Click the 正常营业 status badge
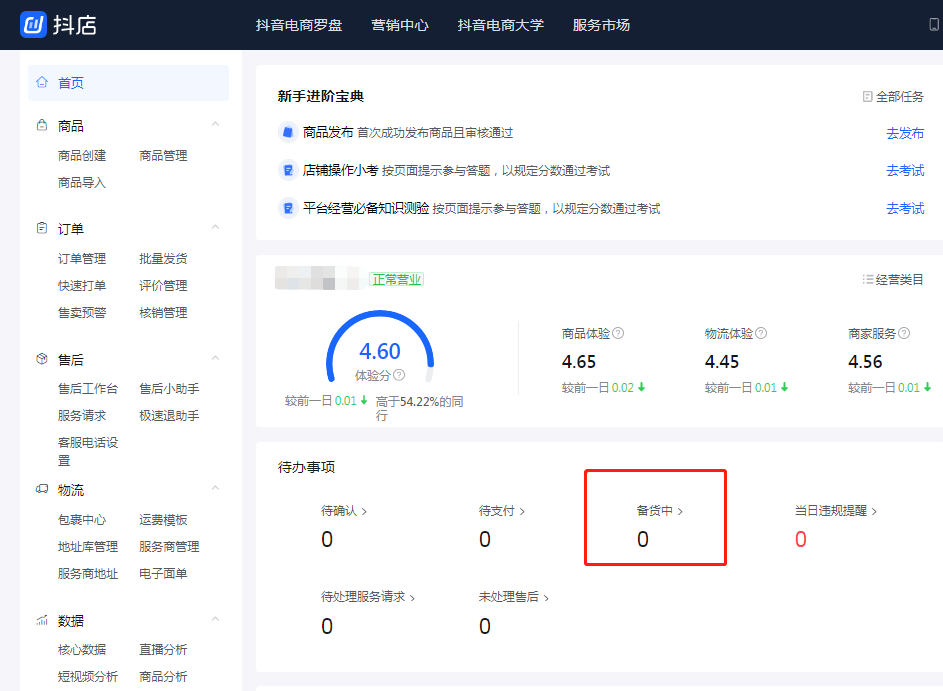 click(396, 279)
